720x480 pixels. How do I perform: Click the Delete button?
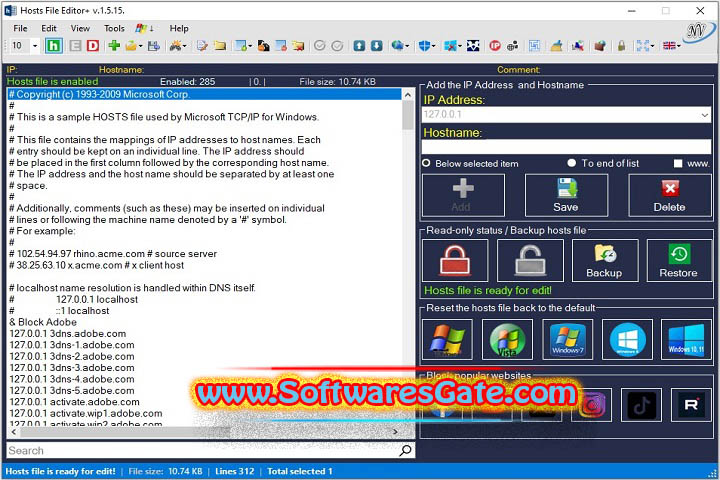click(669, 195)
